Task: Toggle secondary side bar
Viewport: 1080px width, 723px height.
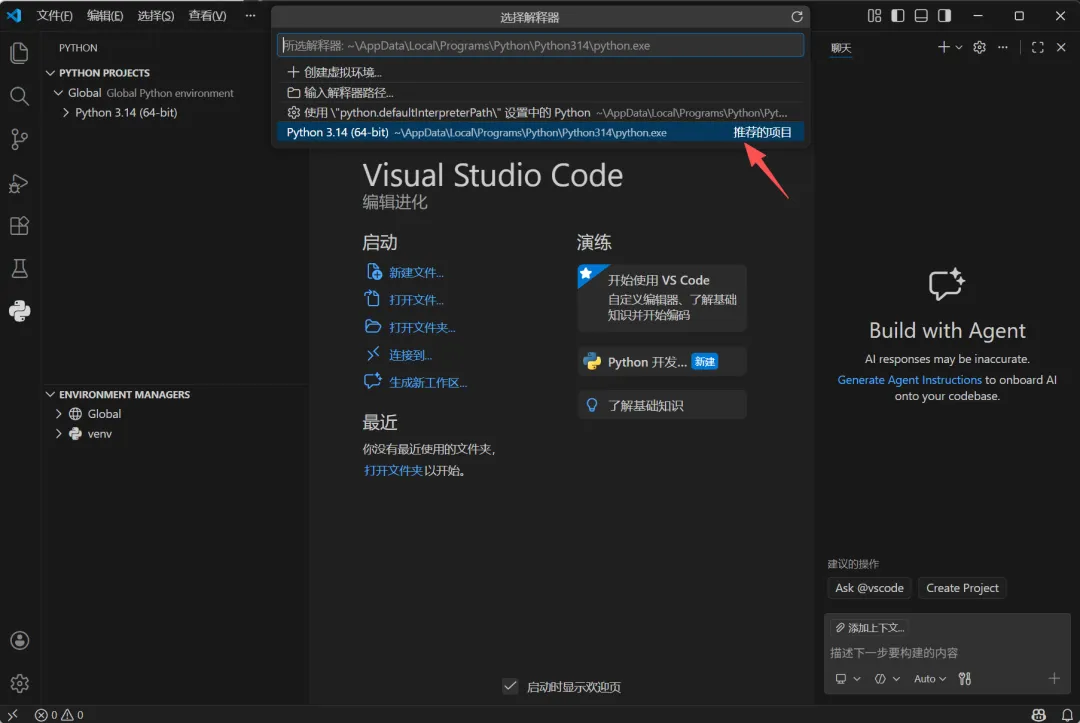Action: coord(944,15)
